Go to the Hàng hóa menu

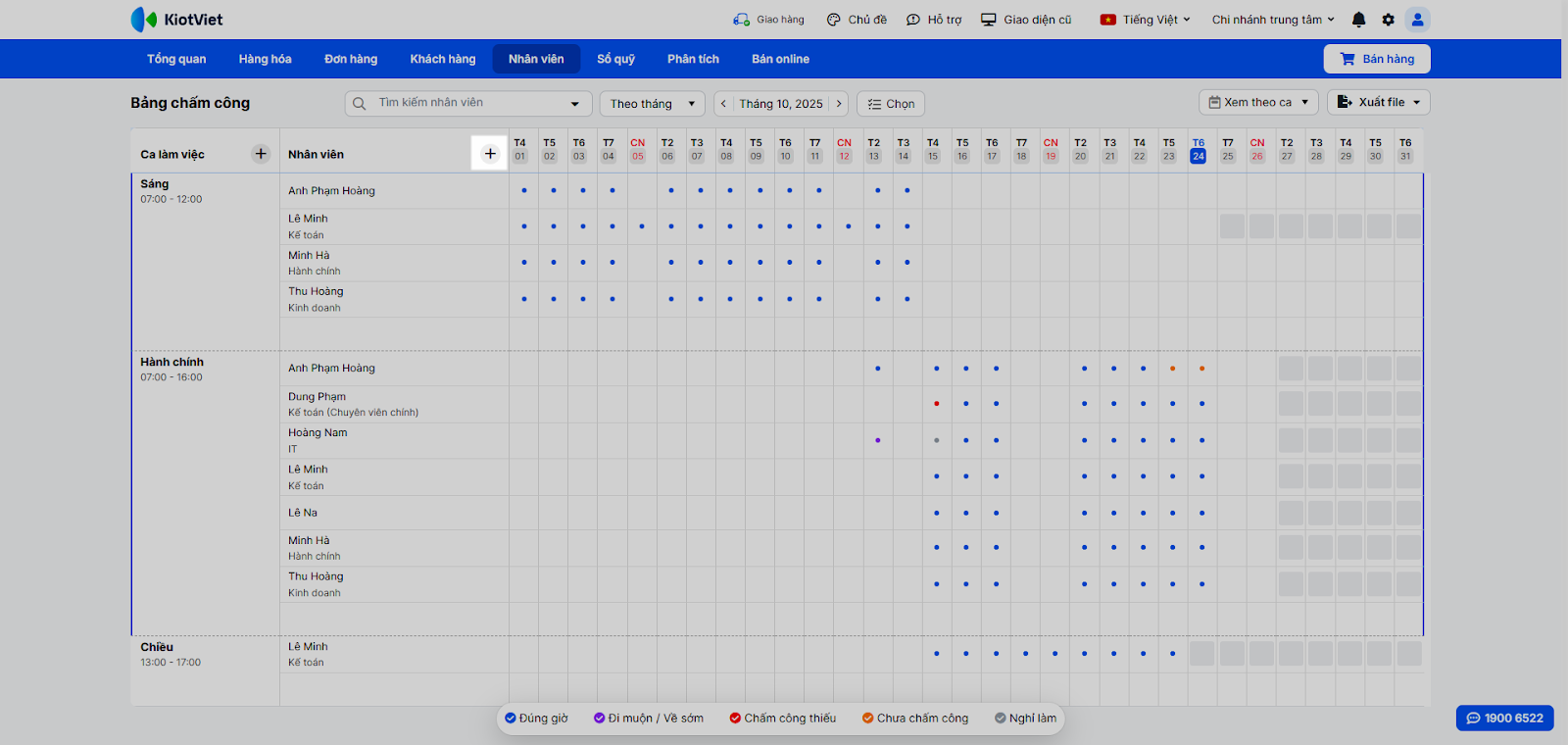[x=265, y=59]
